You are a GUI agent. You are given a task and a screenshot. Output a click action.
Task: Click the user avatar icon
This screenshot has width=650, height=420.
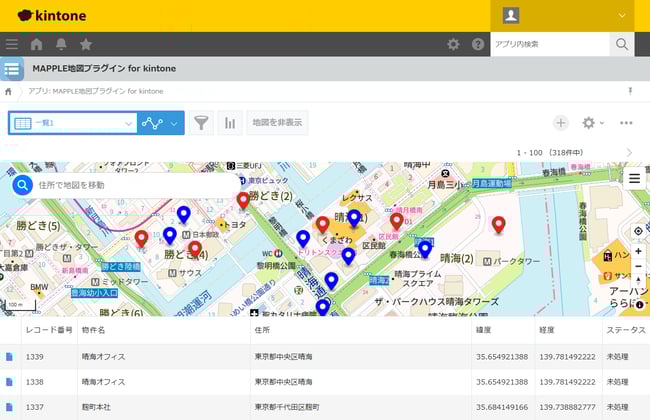pyautogui.click(x=511, y=15)
